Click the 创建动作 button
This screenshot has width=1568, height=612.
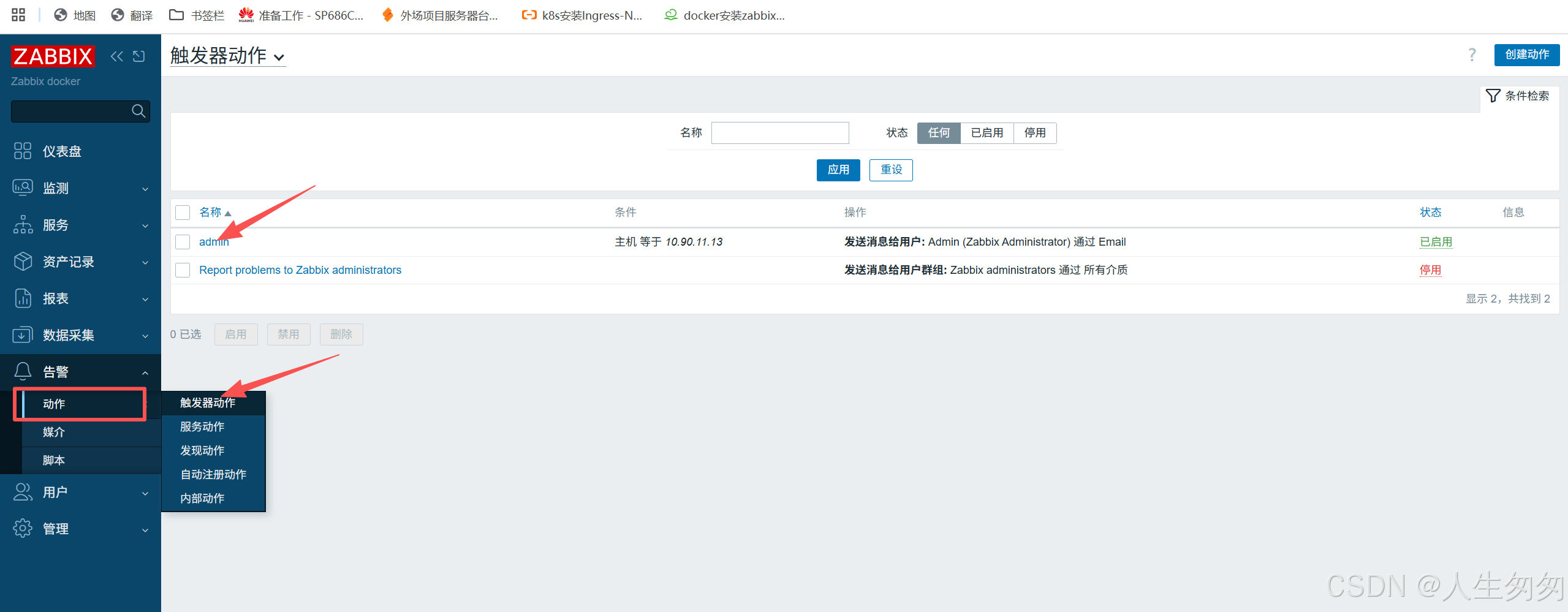[1527, 55]
